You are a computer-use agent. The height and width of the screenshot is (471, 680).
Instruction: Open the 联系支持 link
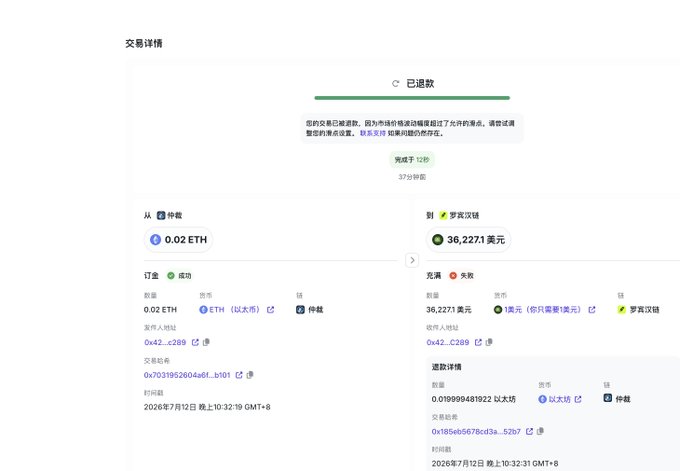click(x=373, y=133)
